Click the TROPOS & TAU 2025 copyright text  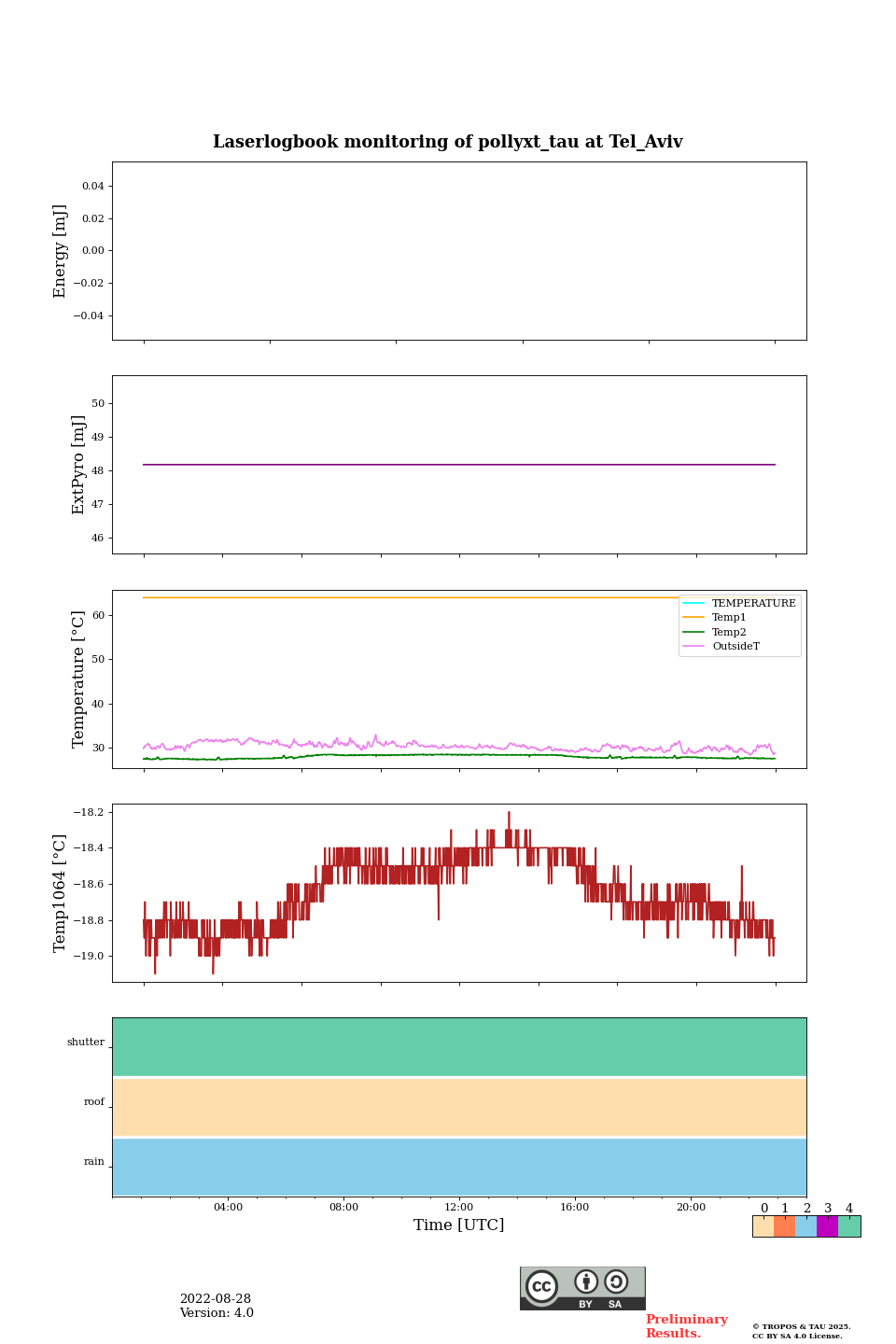(x=802, y=1326)
